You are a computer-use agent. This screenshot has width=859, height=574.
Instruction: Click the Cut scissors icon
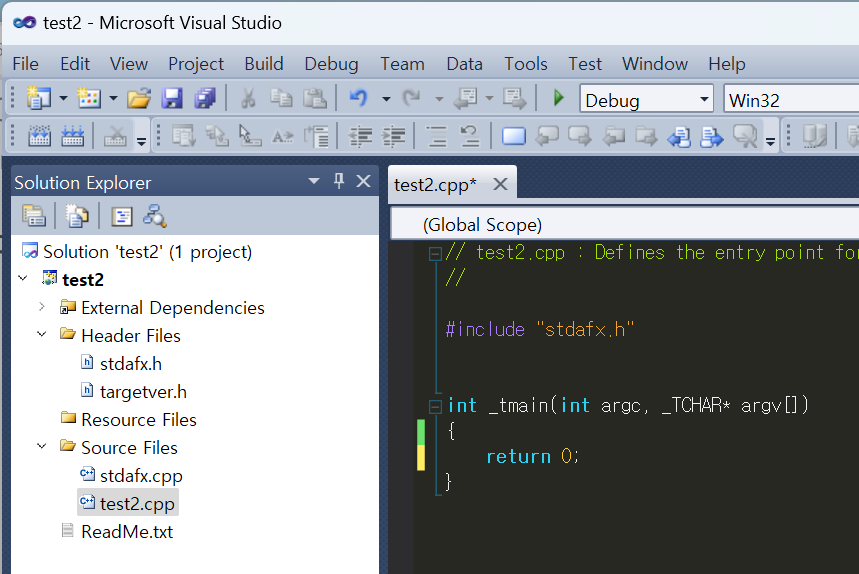point(248,99)
